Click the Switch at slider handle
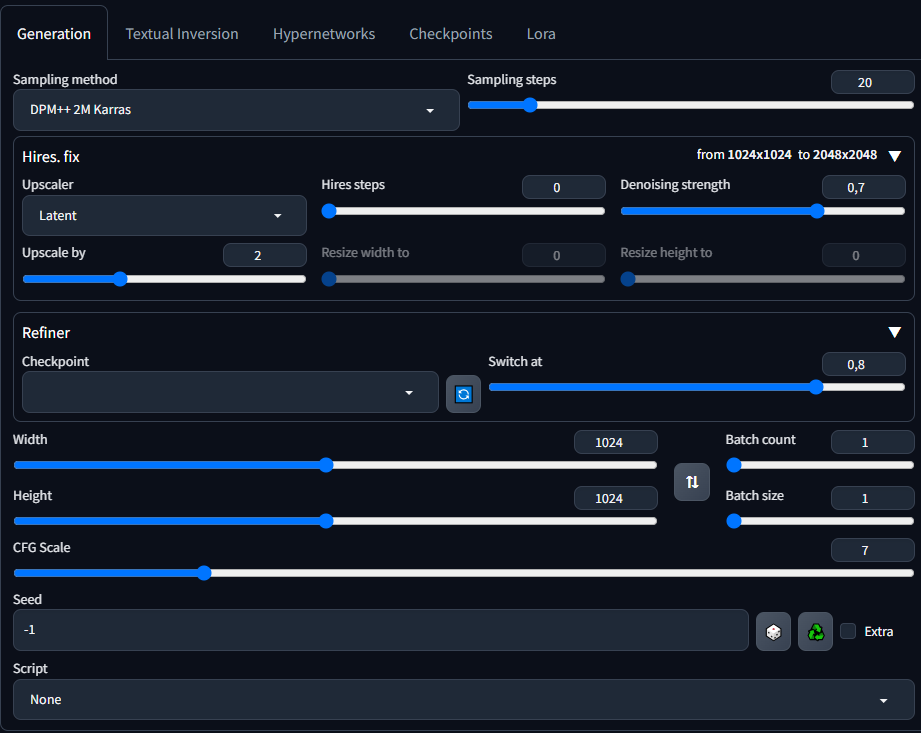The width and height of the screenshot is (921, 733). pyautogui.click(x=816, y=386)
